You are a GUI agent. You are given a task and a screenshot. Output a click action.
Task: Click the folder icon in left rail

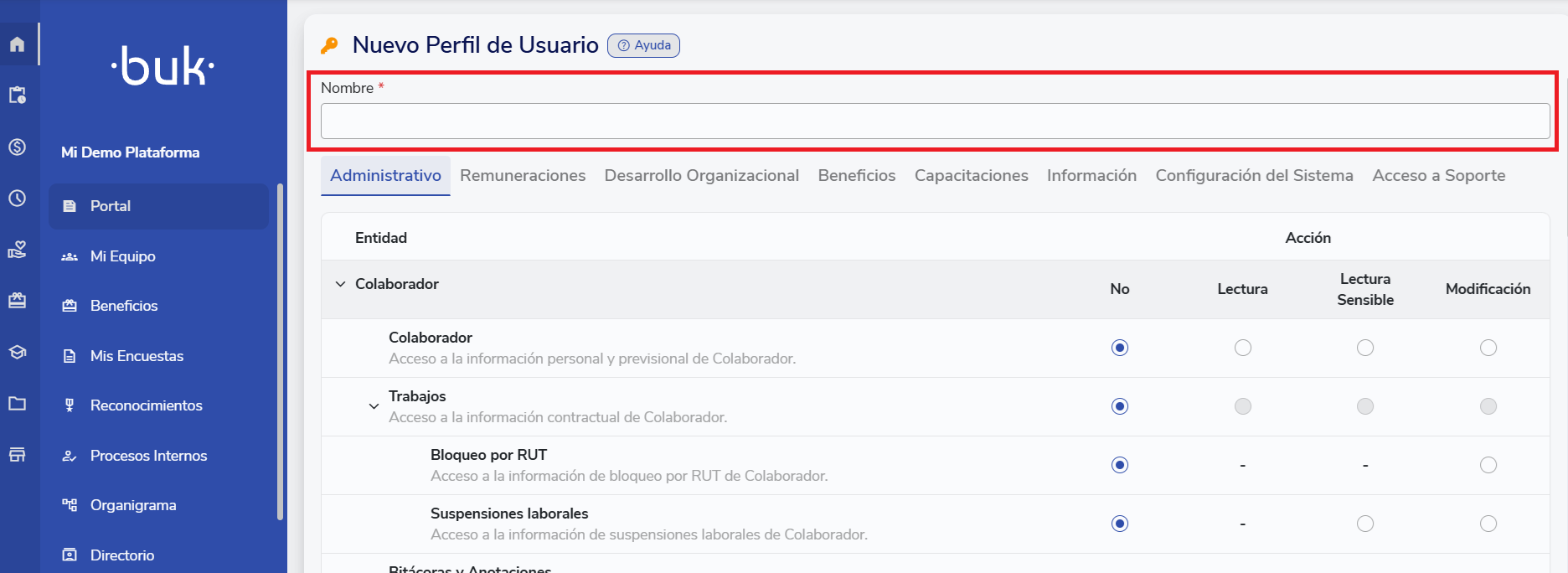coord(18,404)
